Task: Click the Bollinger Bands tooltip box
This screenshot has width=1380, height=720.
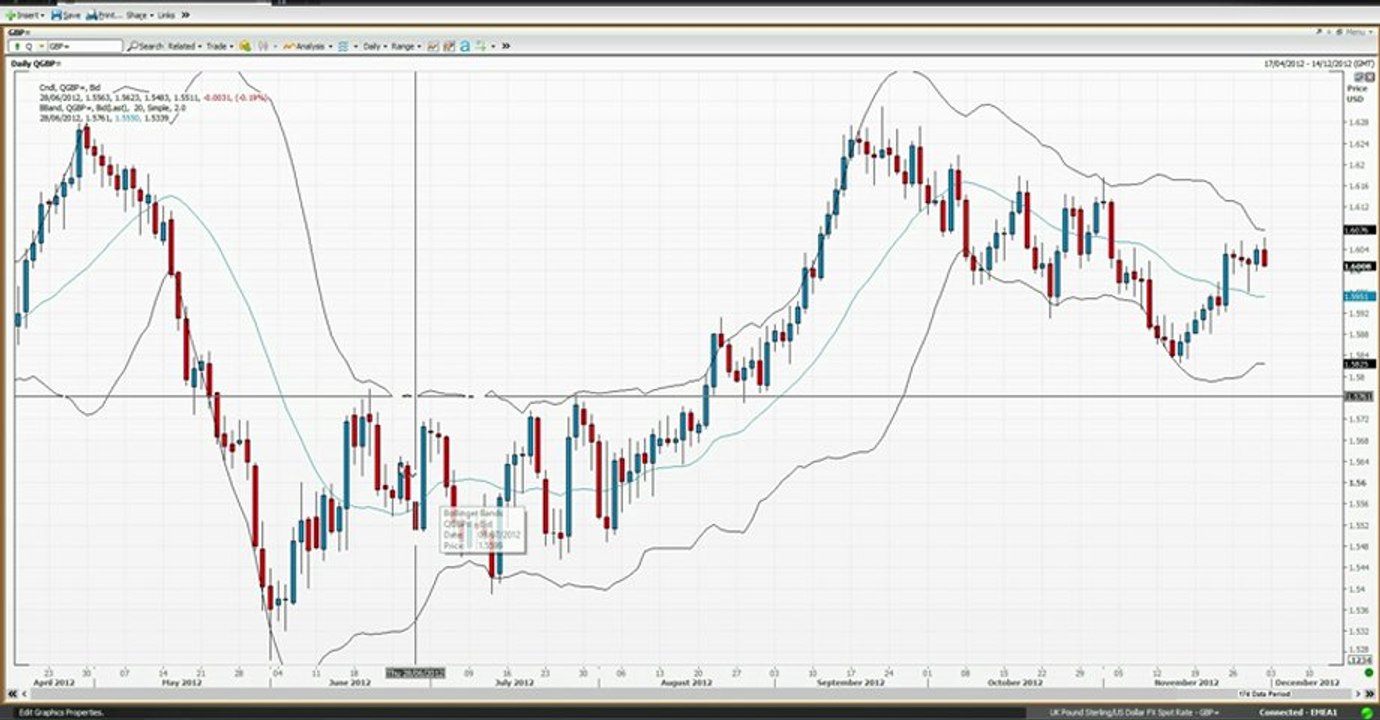Action: pos(483,529)
